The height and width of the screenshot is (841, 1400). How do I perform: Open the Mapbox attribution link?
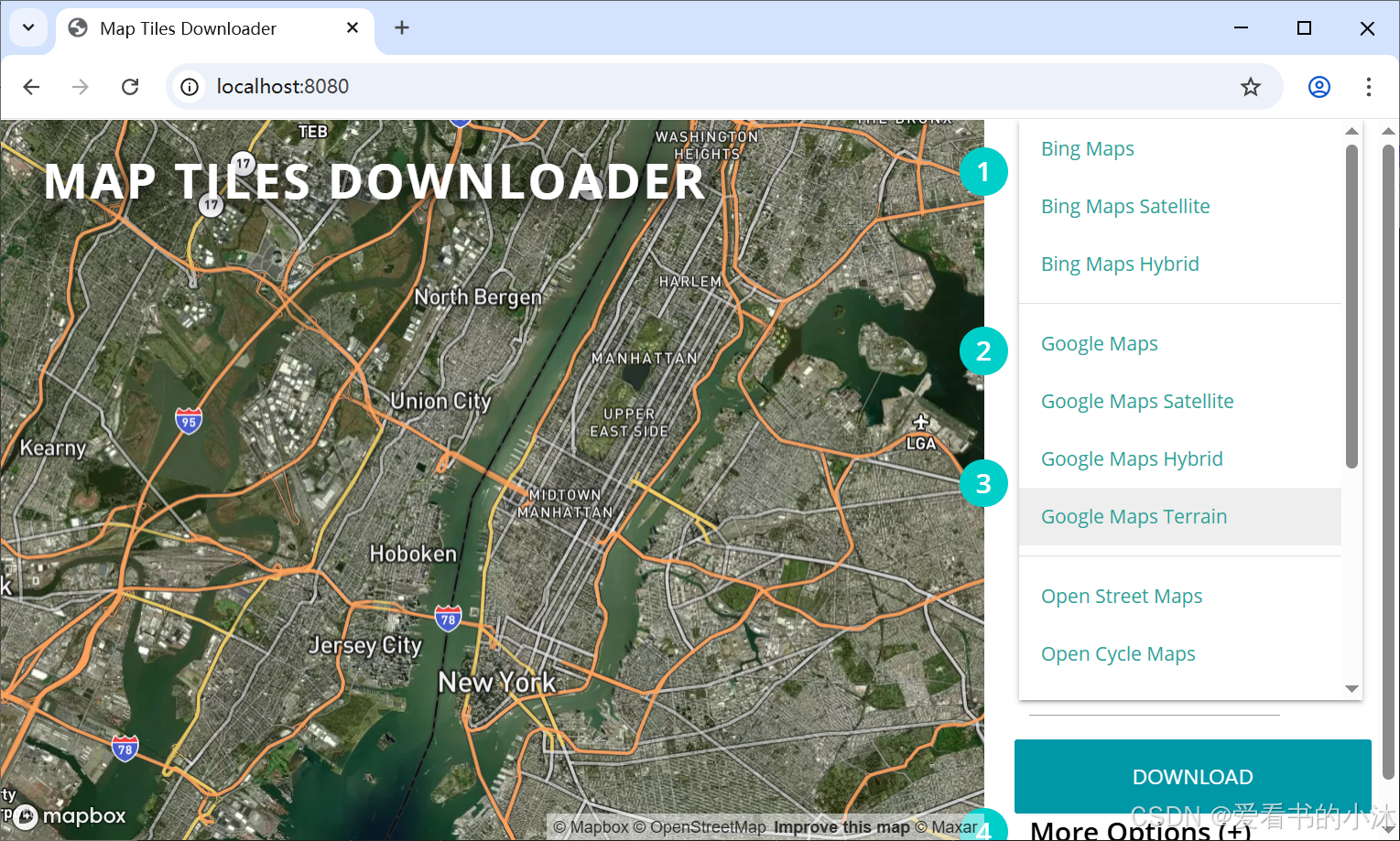(591, 827)
